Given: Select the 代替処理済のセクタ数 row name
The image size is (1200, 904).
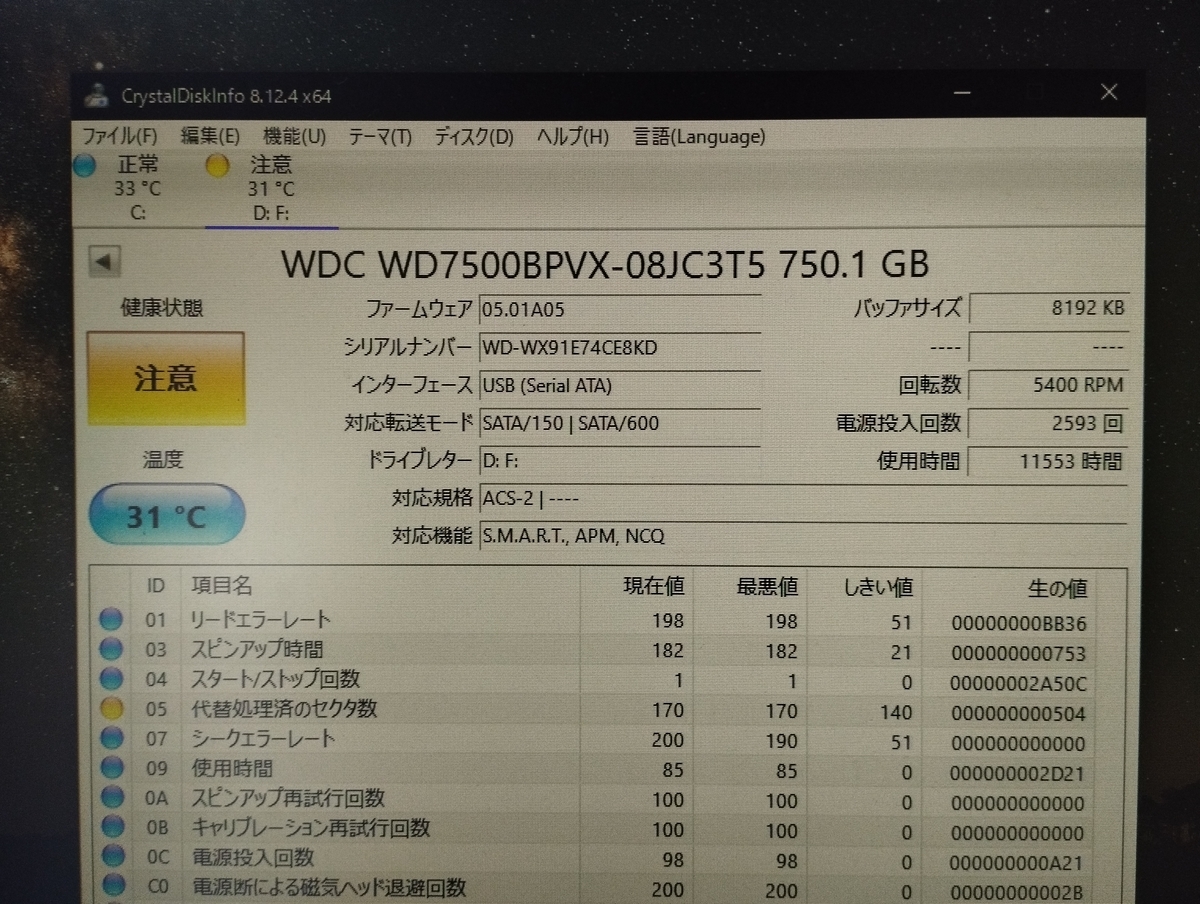Looking at the screenshot, I should tap(283, 710).
